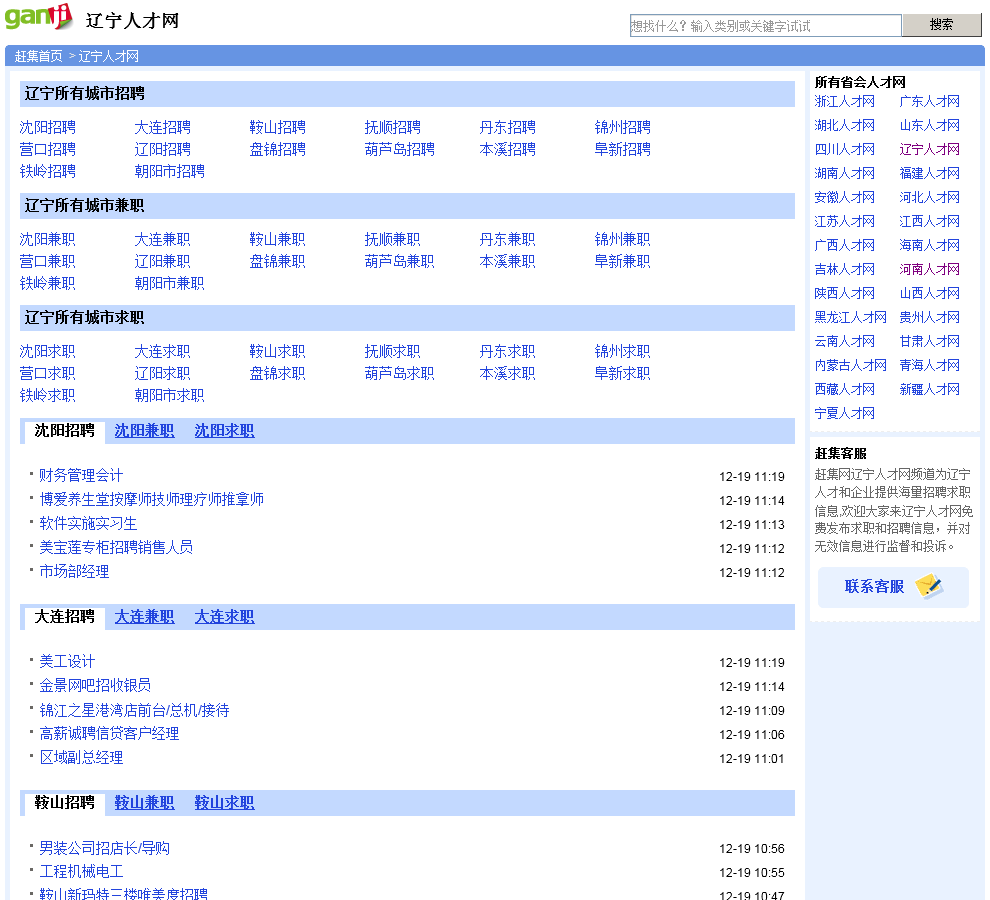Open 浙江人才网 in the province list
Viewport: 990px width, 900px height.
coord(844,102)
